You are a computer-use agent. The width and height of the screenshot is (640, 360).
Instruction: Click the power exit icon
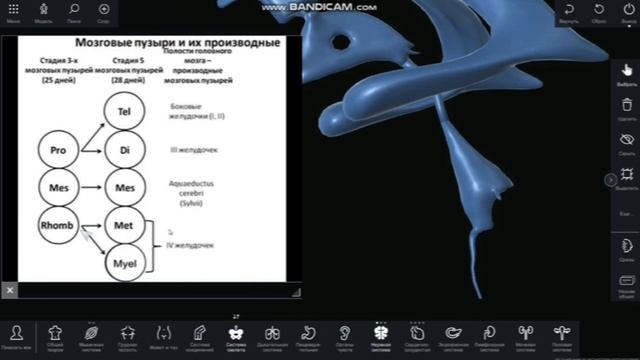click(629, 9)
